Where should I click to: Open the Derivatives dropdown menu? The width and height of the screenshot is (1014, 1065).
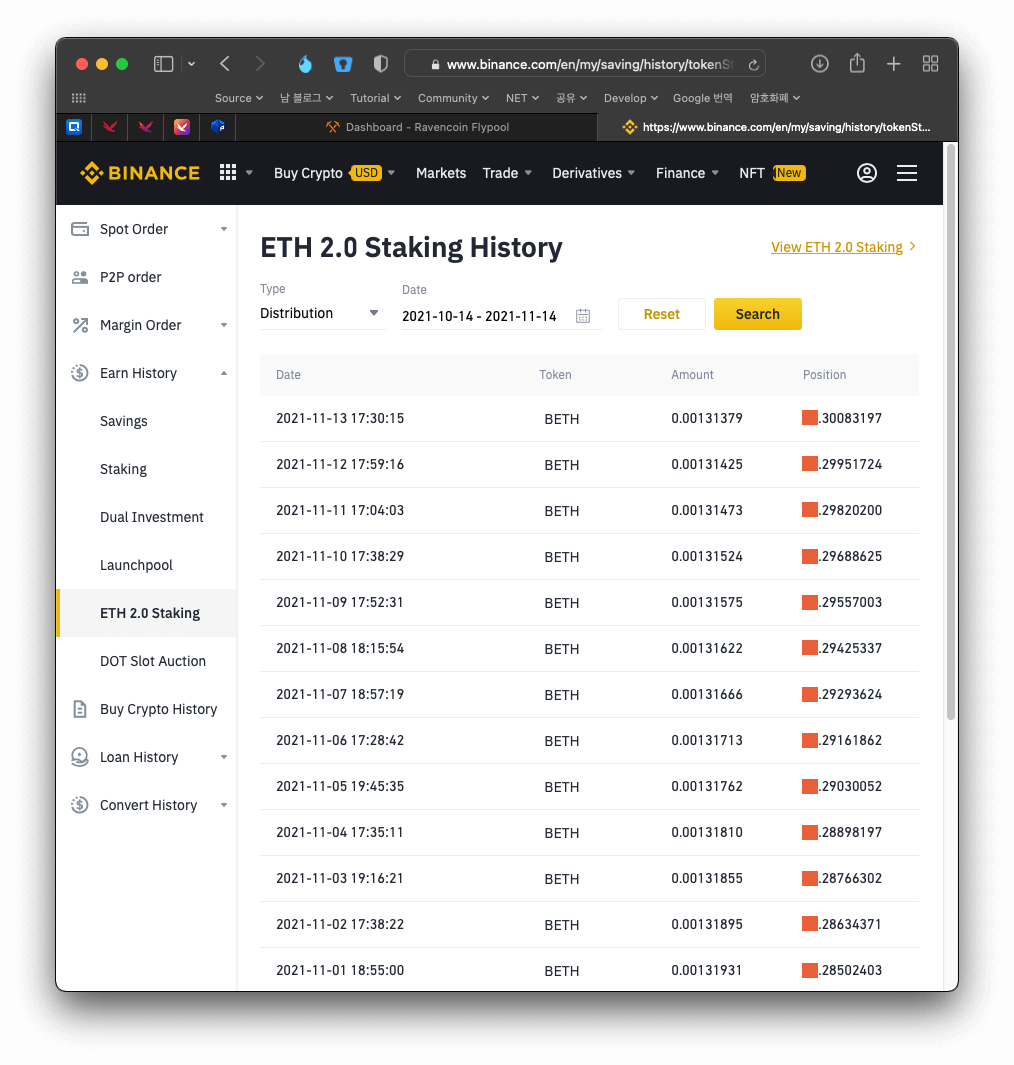click(x=593, y=173)
